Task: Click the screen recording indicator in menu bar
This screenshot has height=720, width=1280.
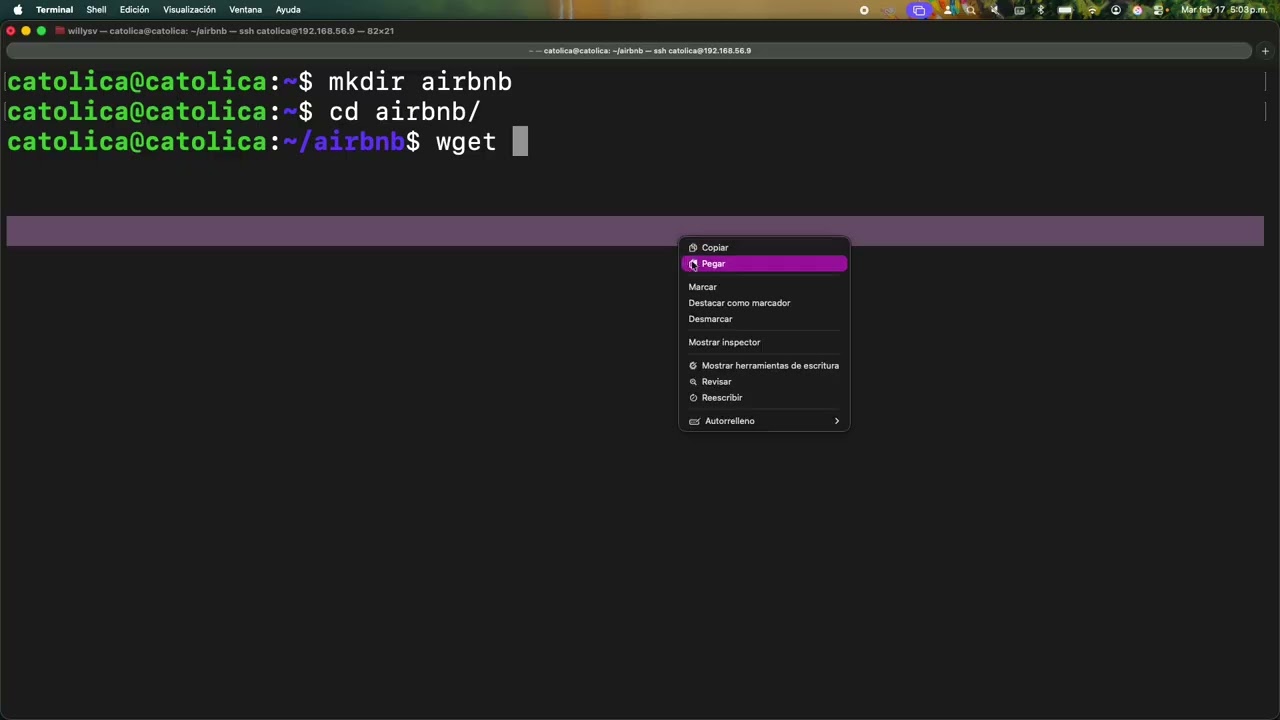Action: [864, 10]
